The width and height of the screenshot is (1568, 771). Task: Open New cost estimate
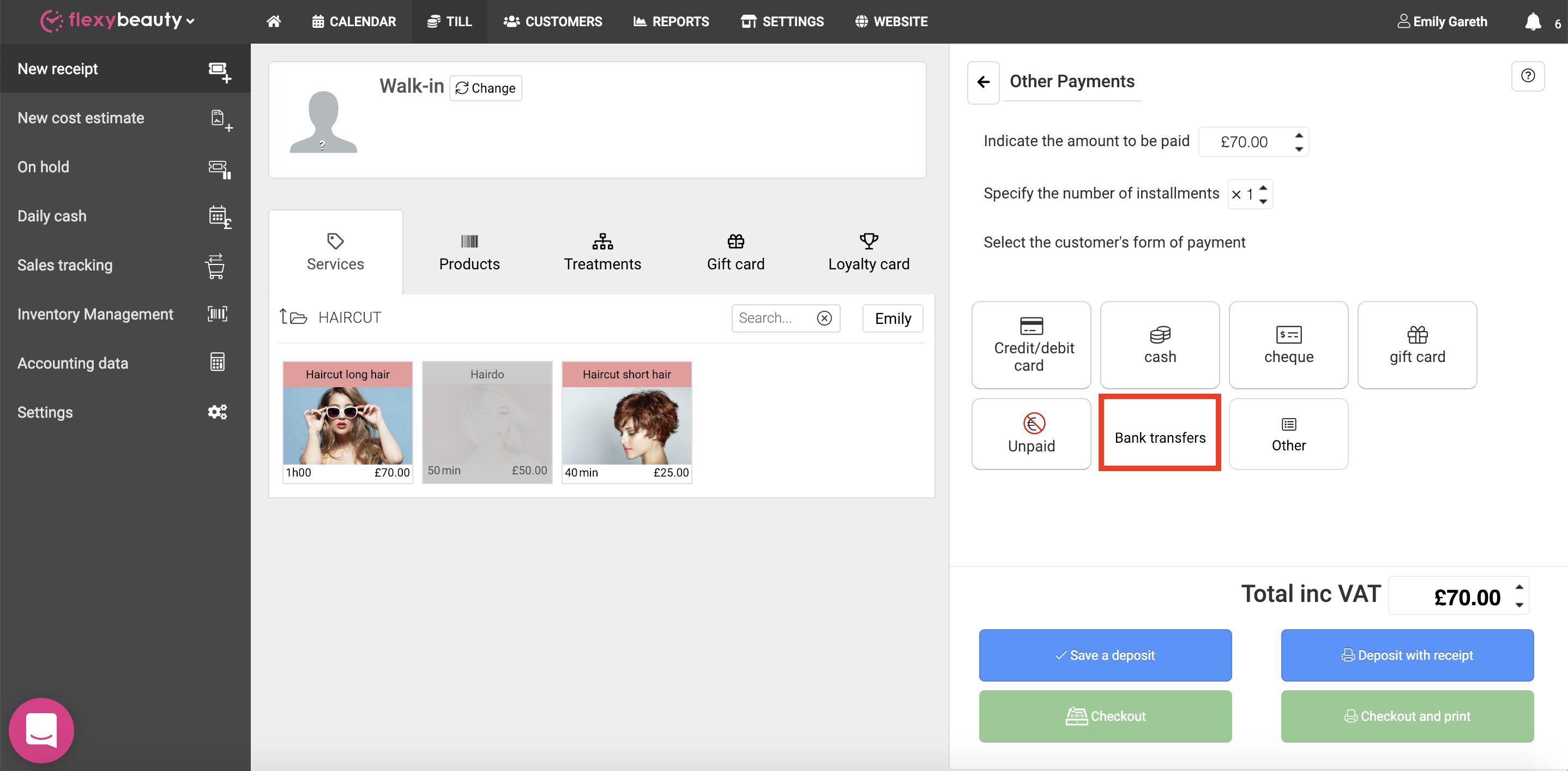click(125, 118)
